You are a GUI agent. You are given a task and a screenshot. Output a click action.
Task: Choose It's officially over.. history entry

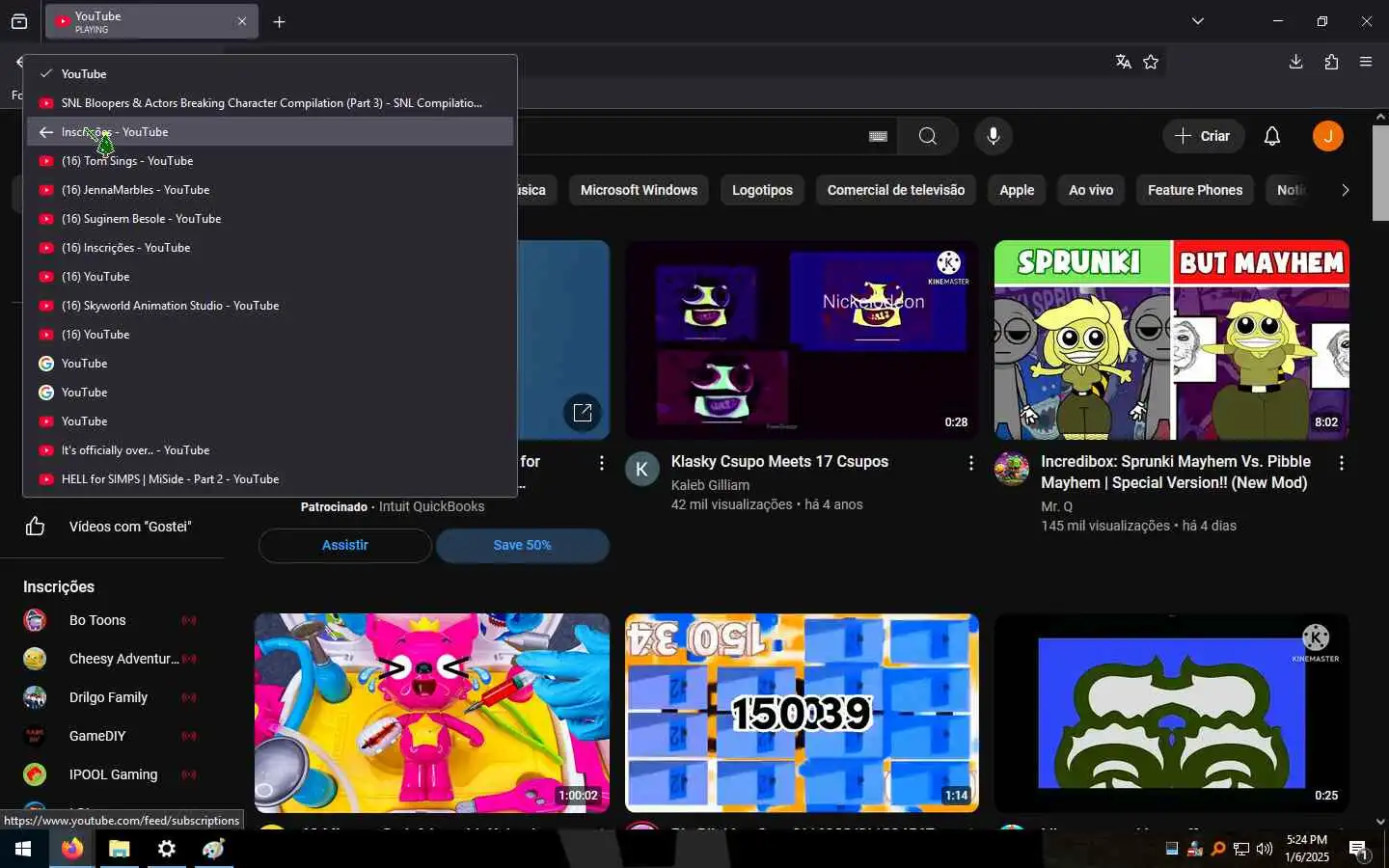point(270,450)
